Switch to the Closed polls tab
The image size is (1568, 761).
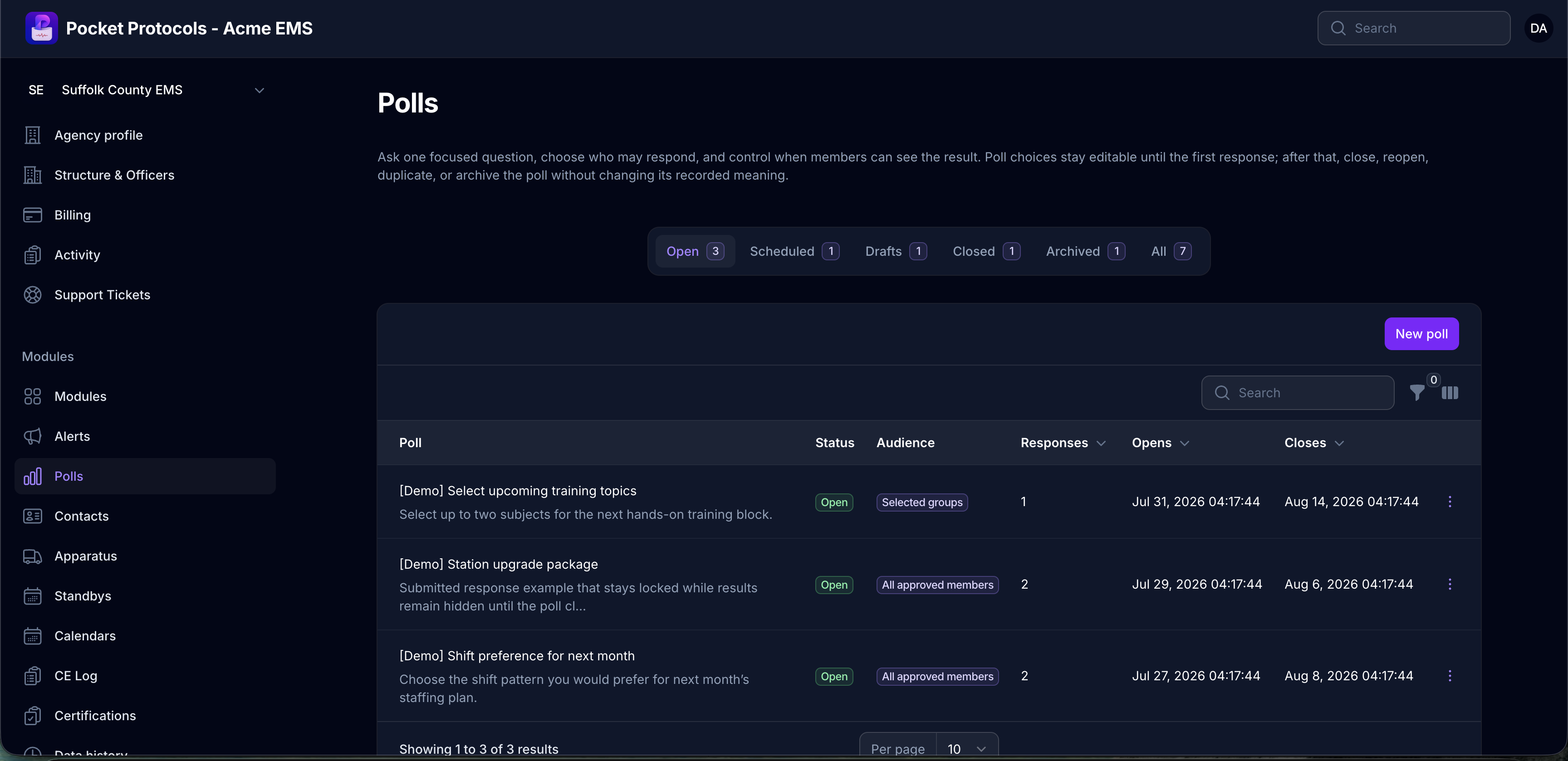(987, 251)
